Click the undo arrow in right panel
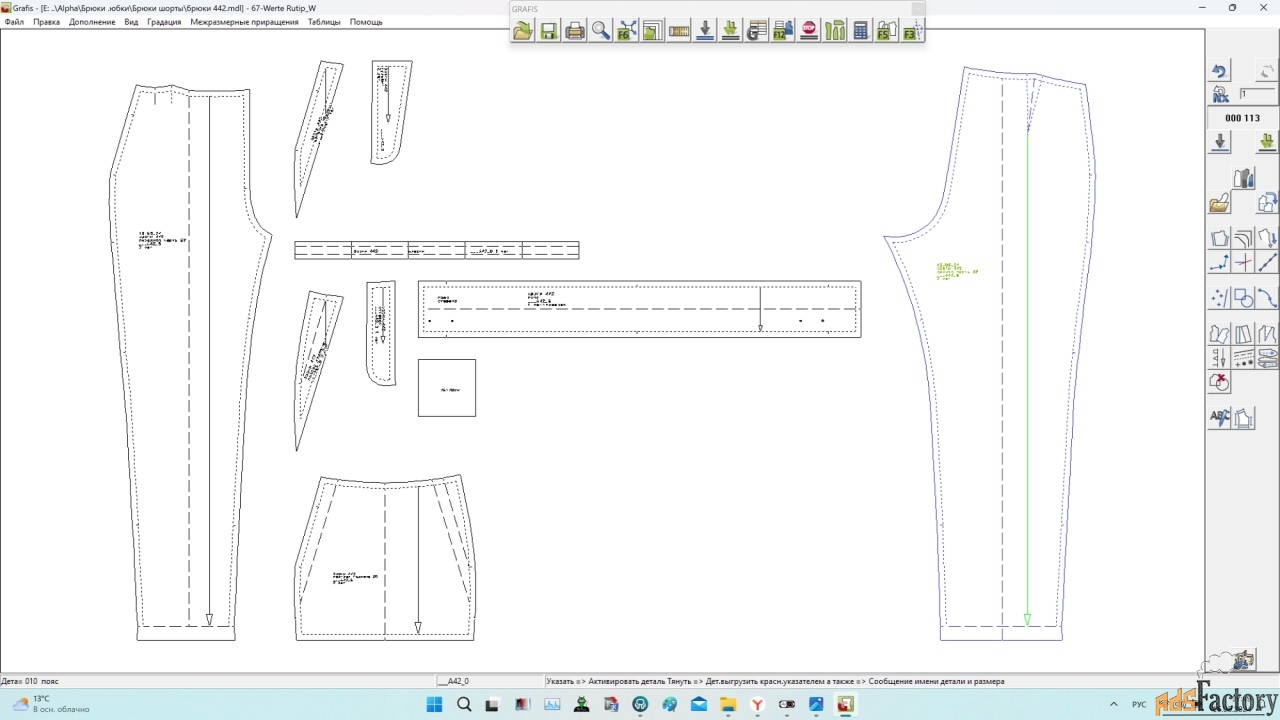1280x720 pixels. tap(1219, 71)
